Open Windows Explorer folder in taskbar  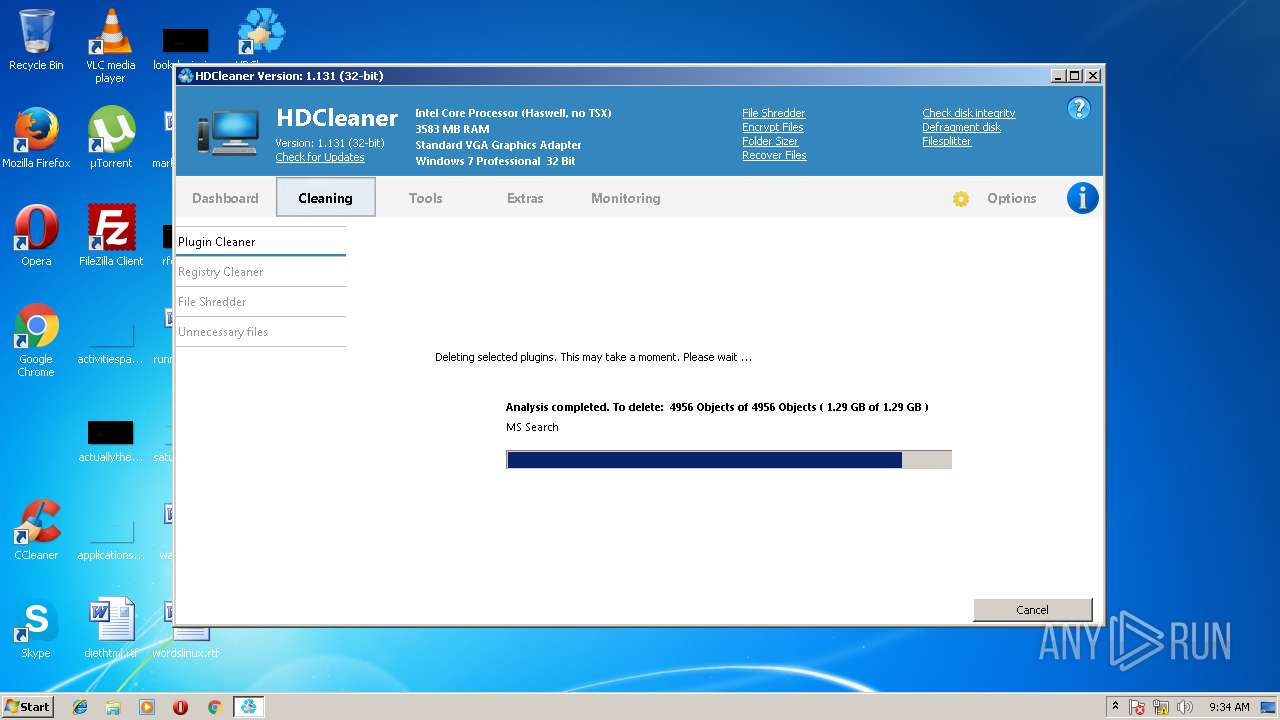(x=113, y=707)
